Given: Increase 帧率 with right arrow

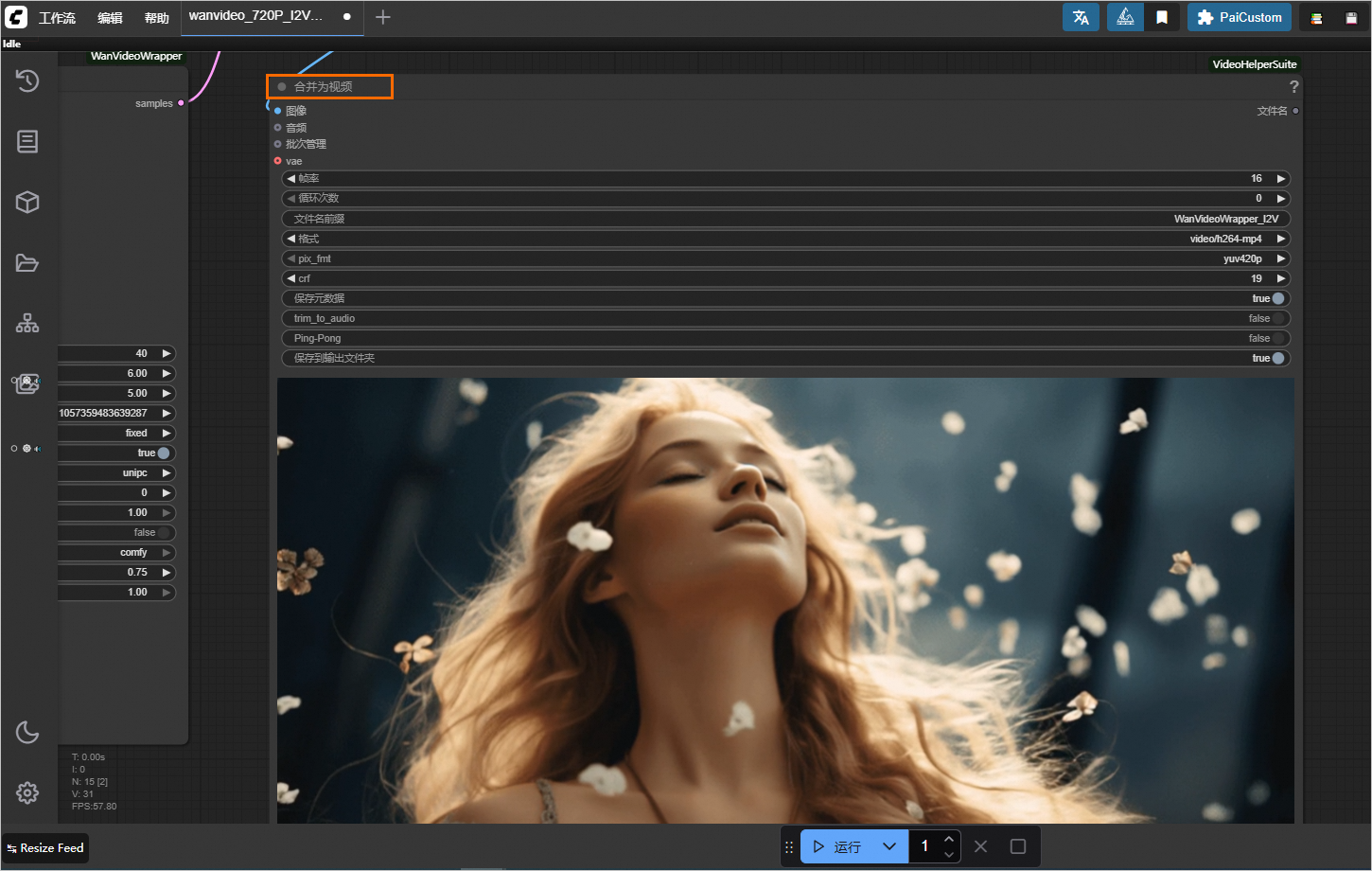Looking at the screenshot, I should (1280, 178).
